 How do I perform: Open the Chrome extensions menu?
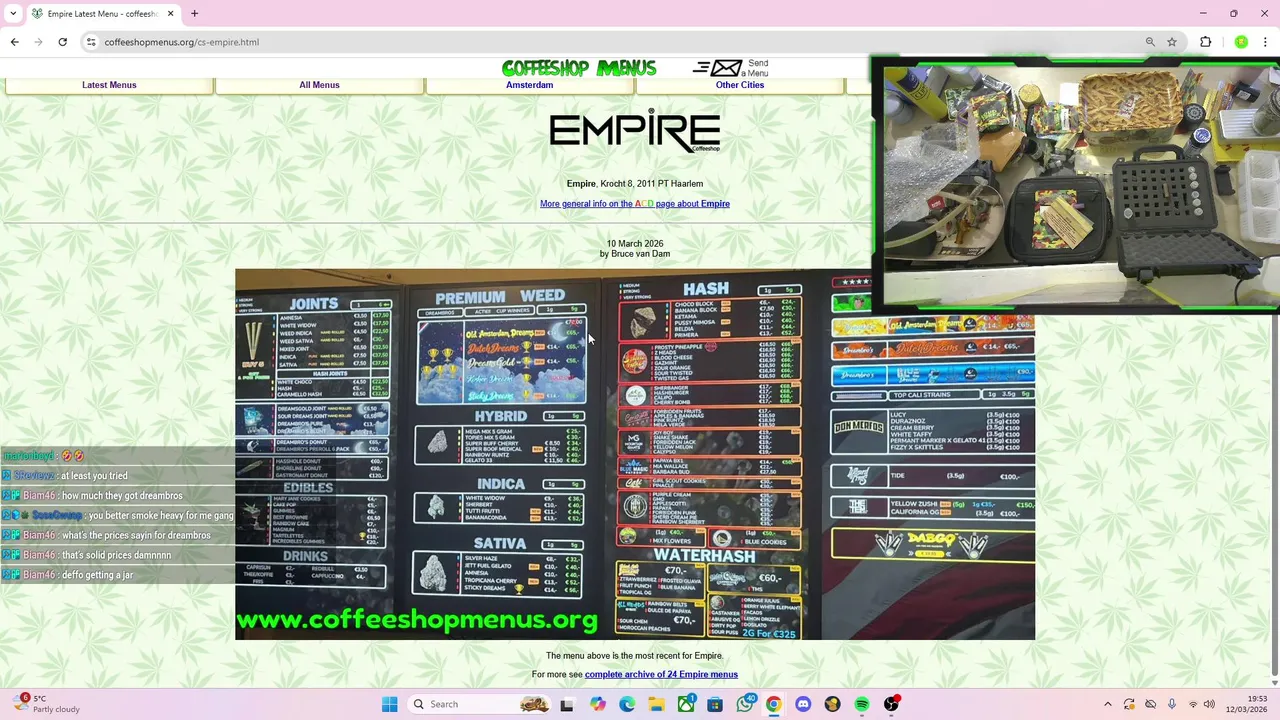1205,42
